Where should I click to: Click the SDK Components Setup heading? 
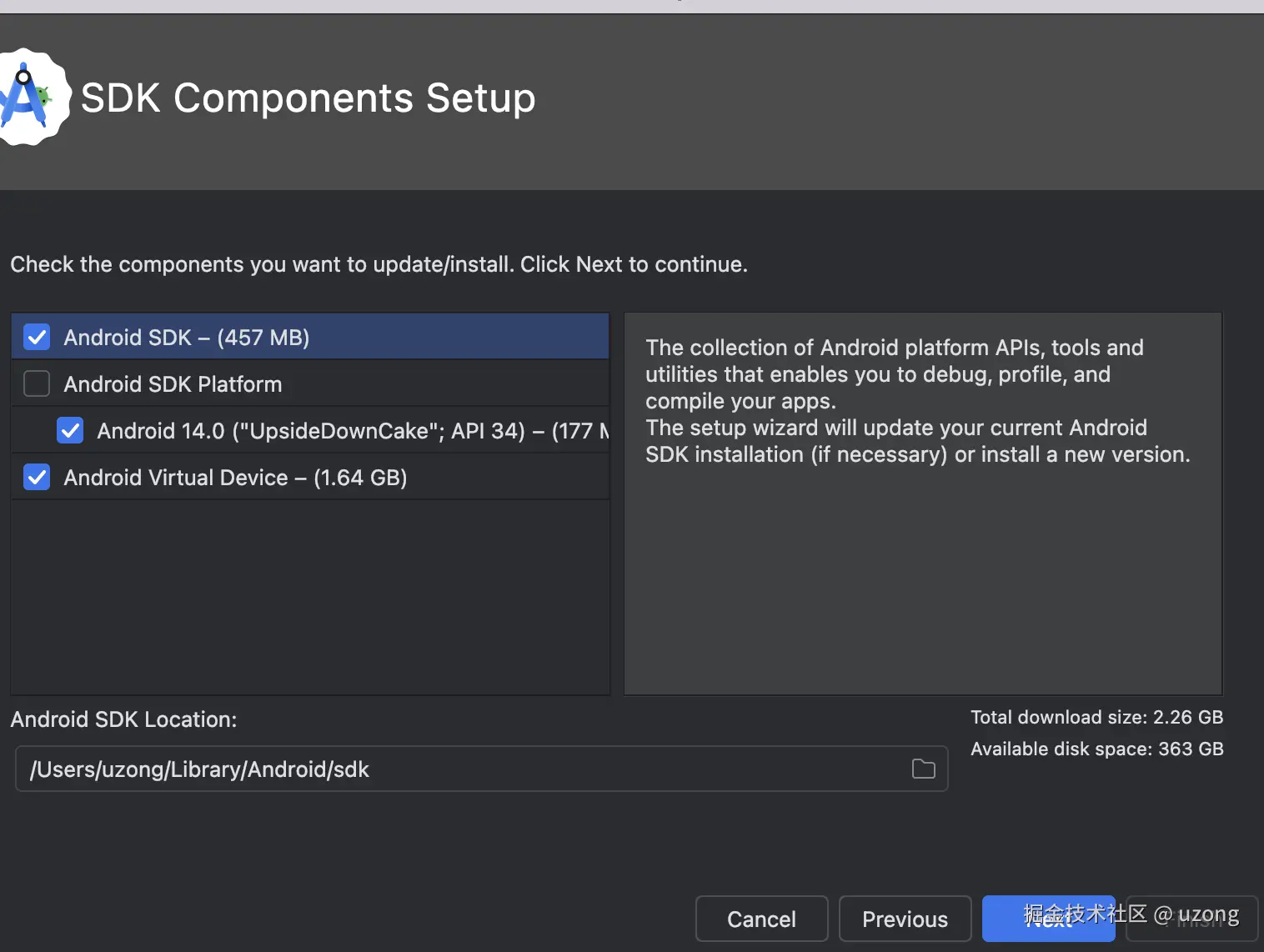point(308,98)
